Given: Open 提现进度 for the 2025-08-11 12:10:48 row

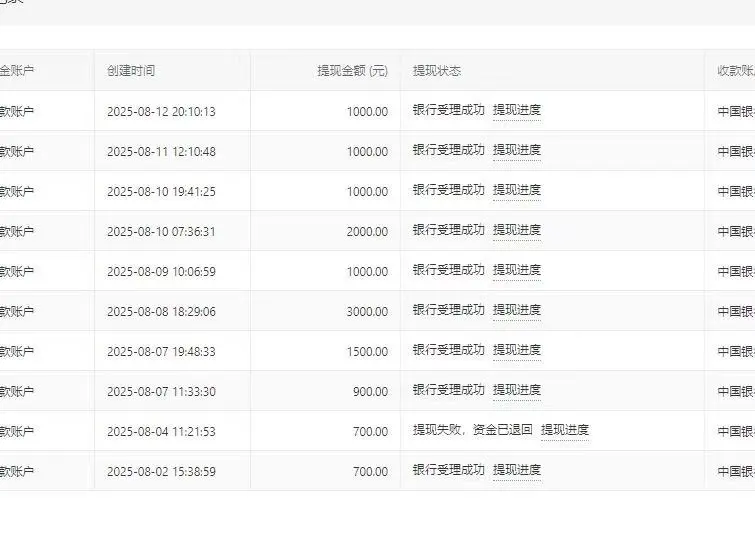Looking at the screenshot, I should [x=517, y=150].
